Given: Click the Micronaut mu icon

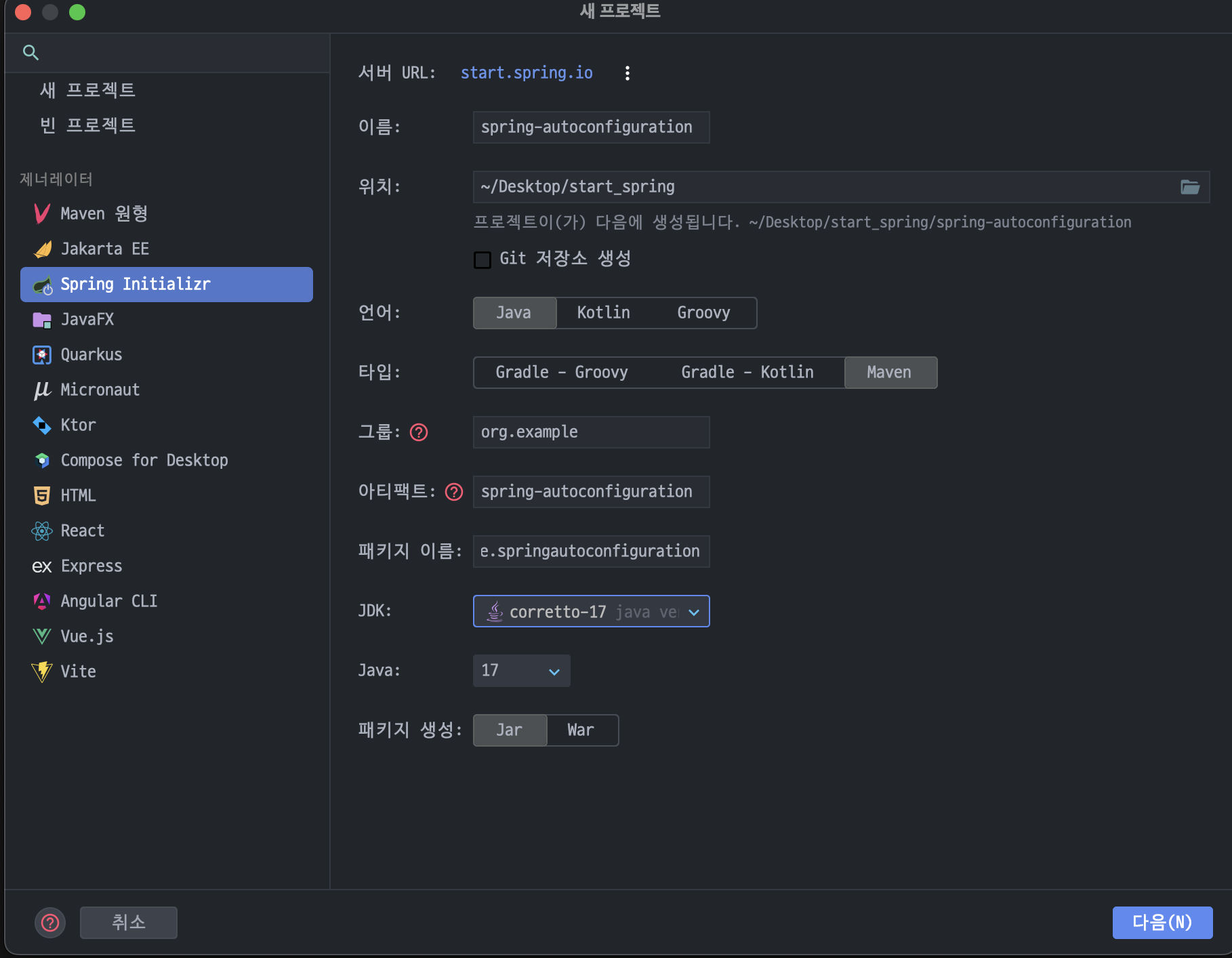Looking at the screenshot, I should pyautogui.click(x=42, y=390).
